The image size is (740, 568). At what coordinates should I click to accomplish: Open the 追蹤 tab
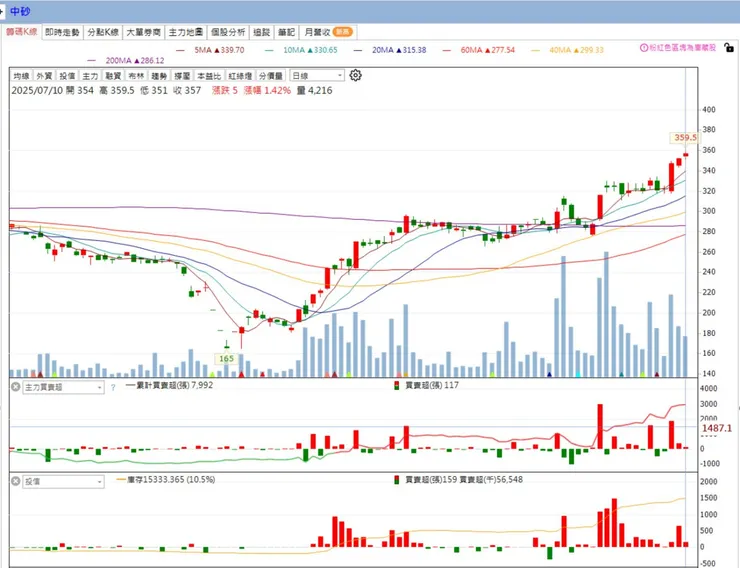pos(261,32)
